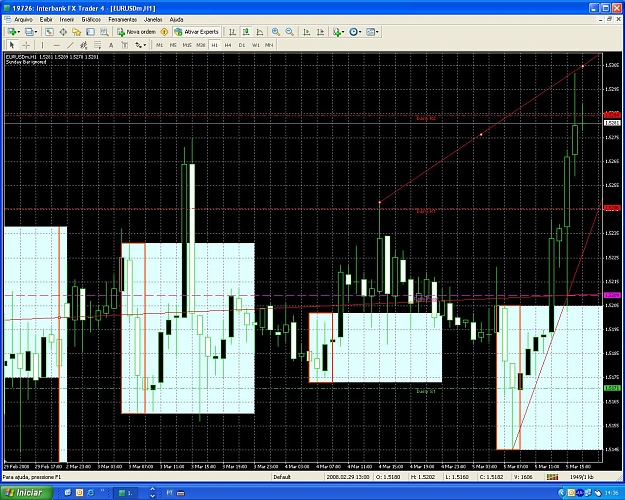625x500 pixels.
Task: Switch timeframe to H4
Action: (x=228, y=45)
